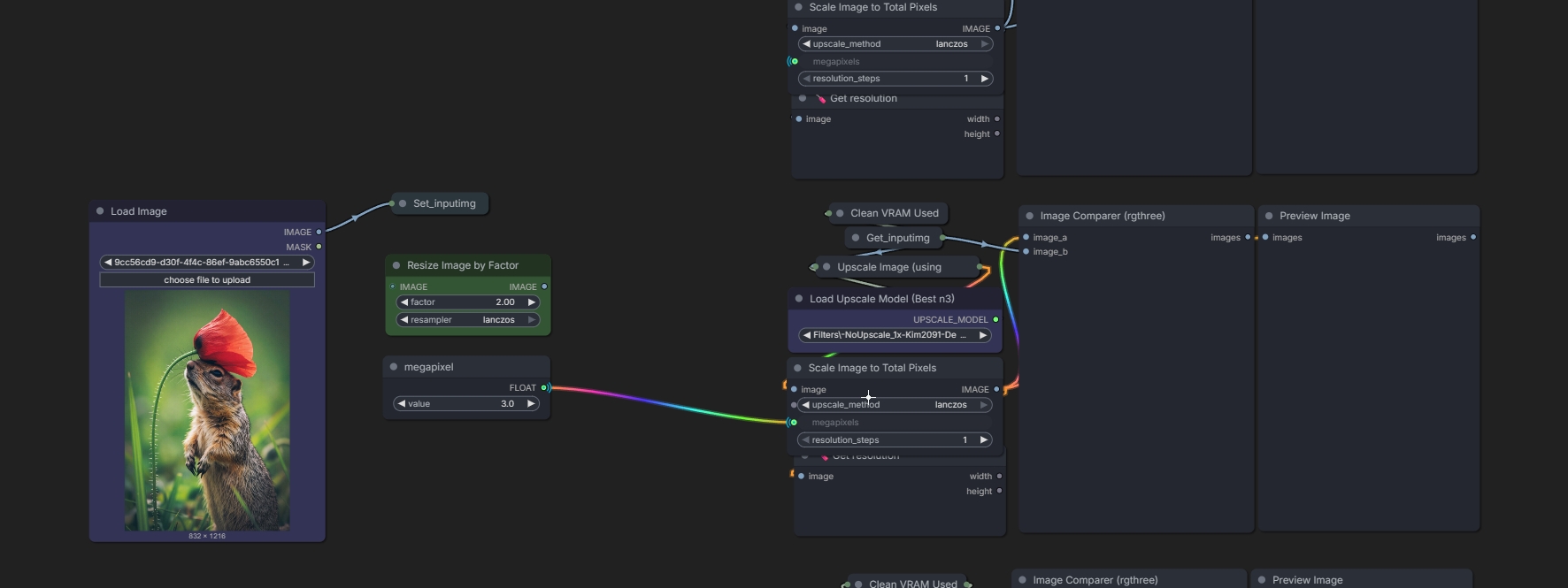This screenshot has width=1568, height=588.
Task: Increase factor value with right arrow
Action: tap(532, 302)
